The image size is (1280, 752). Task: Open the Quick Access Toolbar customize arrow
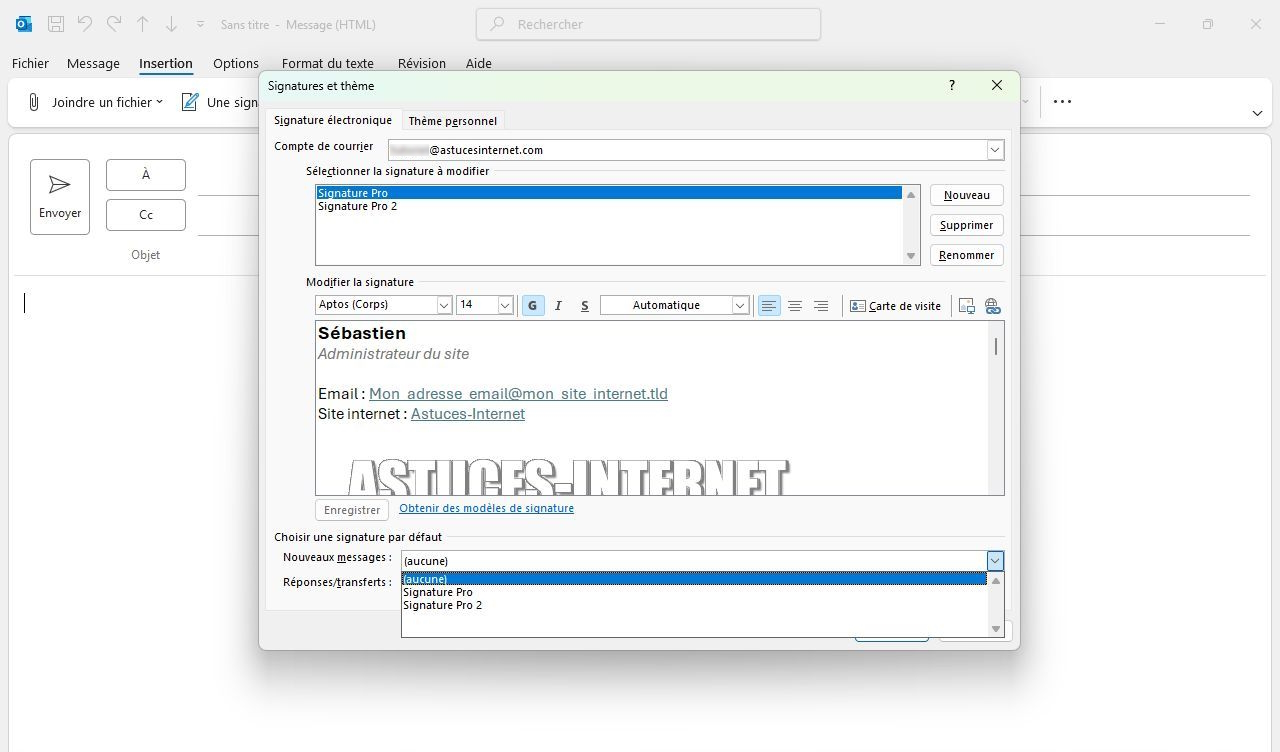pos(201,24)
